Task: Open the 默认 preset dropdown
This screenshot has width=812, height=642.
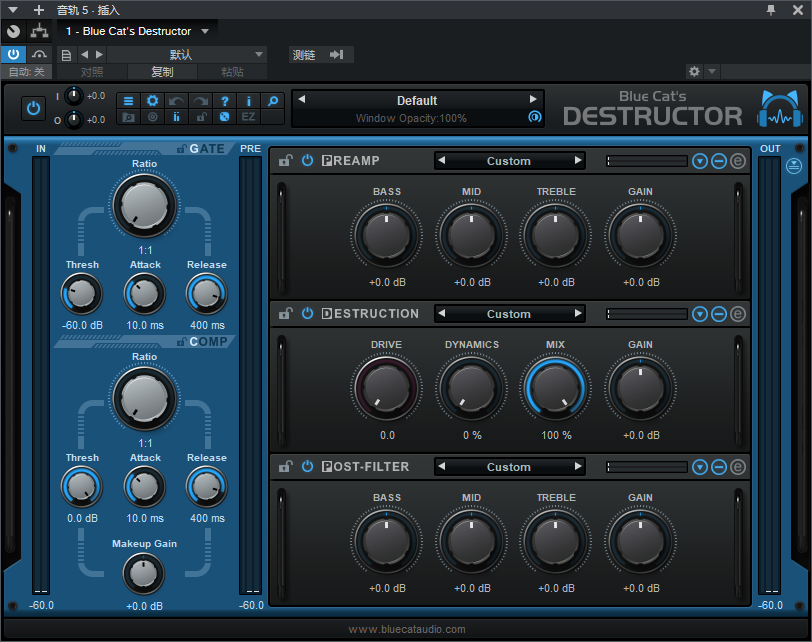Action: 186,54
